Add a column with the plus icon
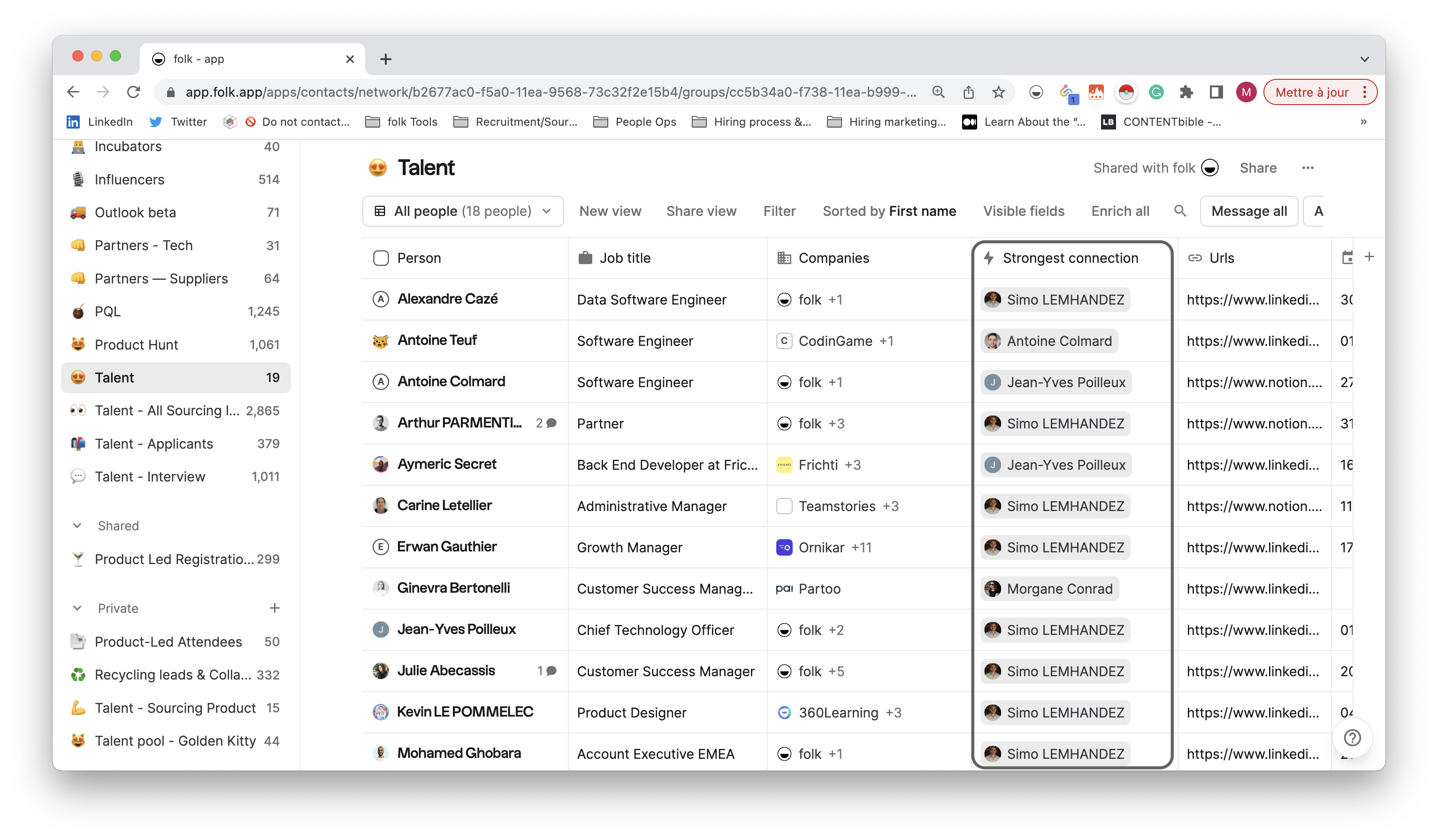 (x=1369, y=257)
